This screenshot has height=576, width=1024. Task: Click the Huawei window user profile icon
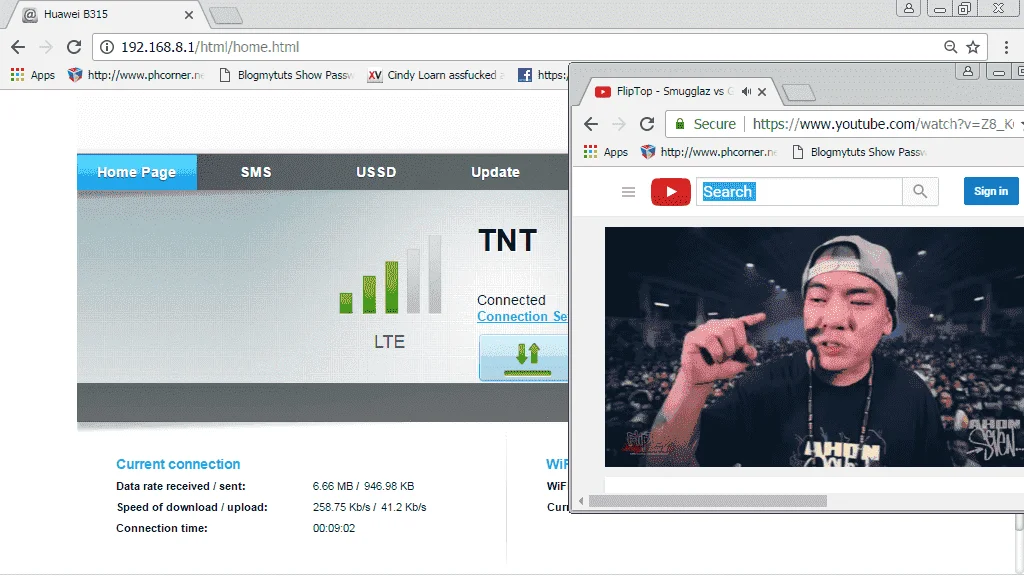[x=908, y=8]
